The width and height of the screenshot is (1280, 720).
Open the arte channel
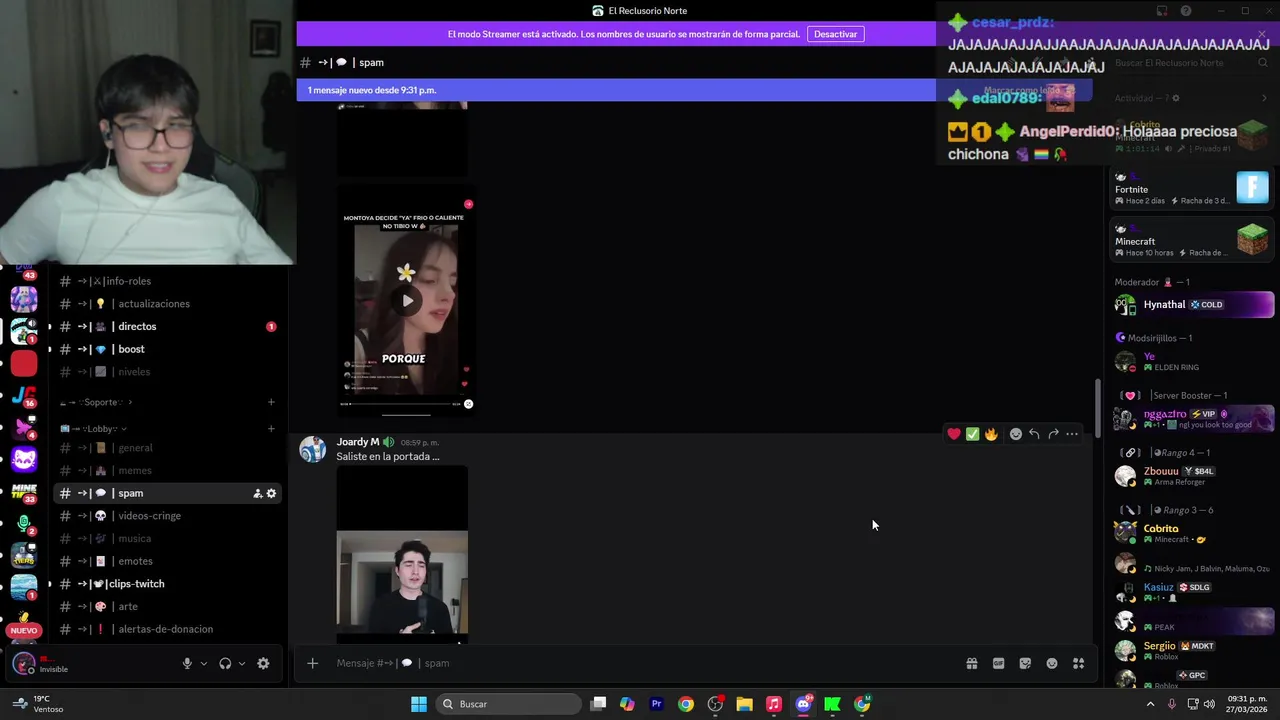(168, 607)
